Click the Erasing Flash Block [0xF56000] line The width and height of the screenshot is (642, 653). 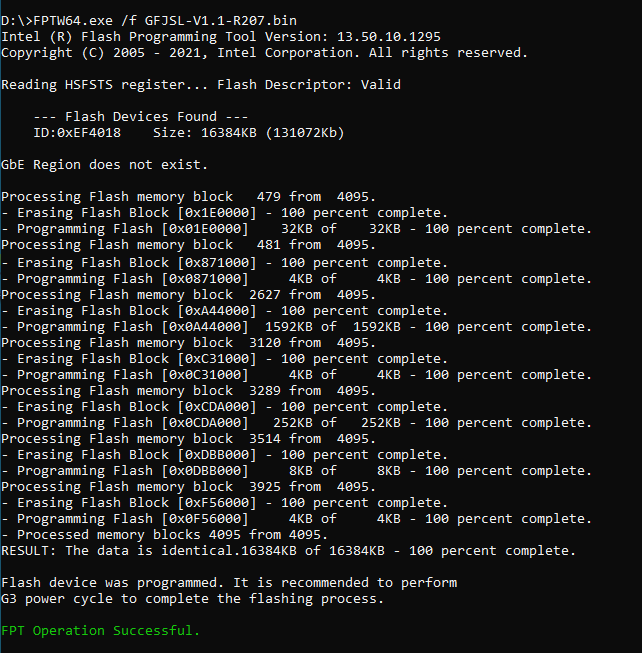224,503
